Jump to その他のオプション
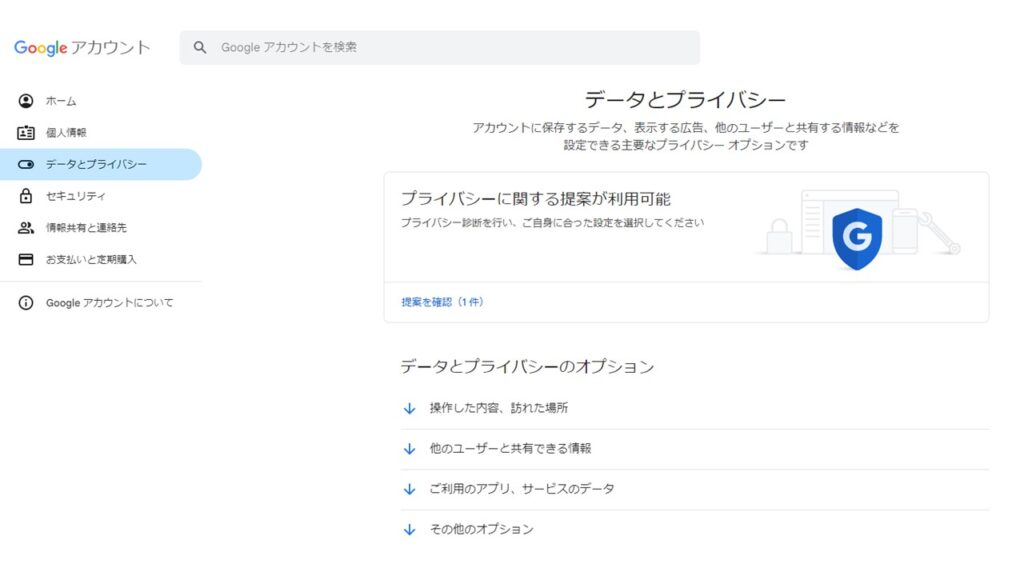Screen dimensions: 1024x576 (x=481, y=530)
